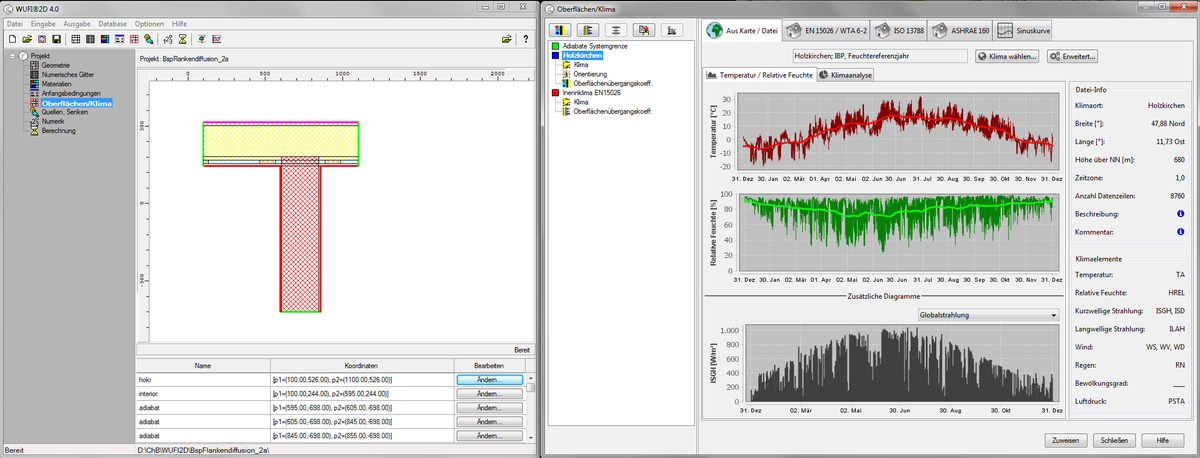Click the second yellow-bars button in Oberflächen/Klima window
The width and height of the screenshot is (1200, 458).
click(588, 30)
